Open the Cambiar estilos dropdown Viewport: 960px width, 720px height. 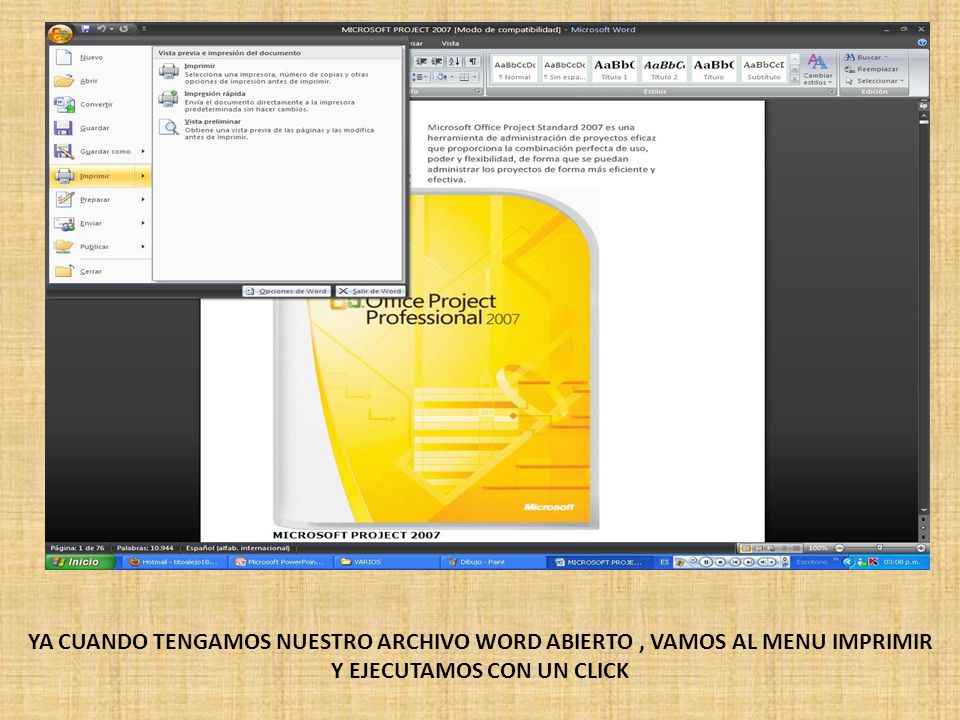click(817, 69)
